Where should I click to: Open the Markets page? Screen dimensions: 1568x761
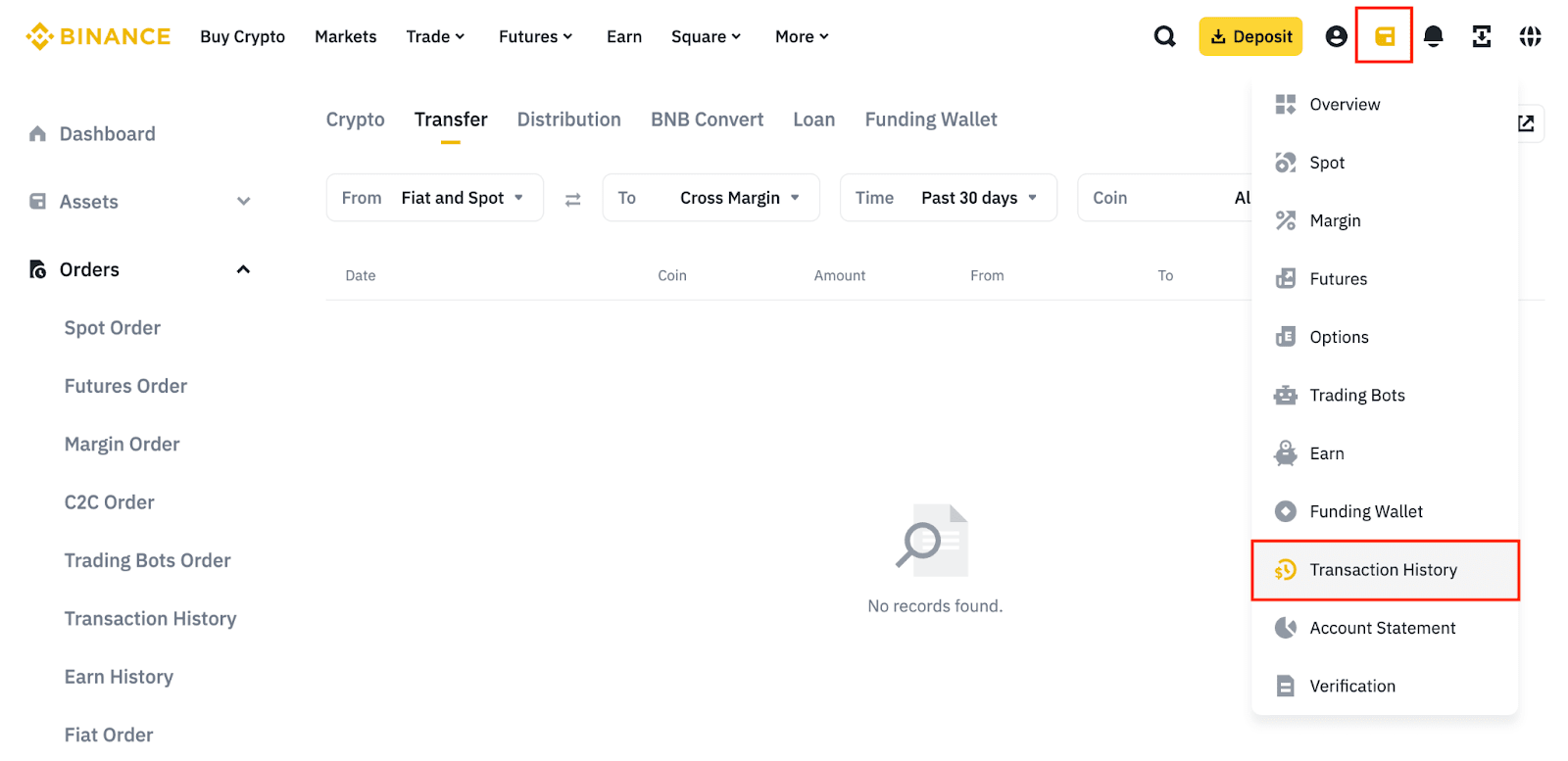point(345,36)
